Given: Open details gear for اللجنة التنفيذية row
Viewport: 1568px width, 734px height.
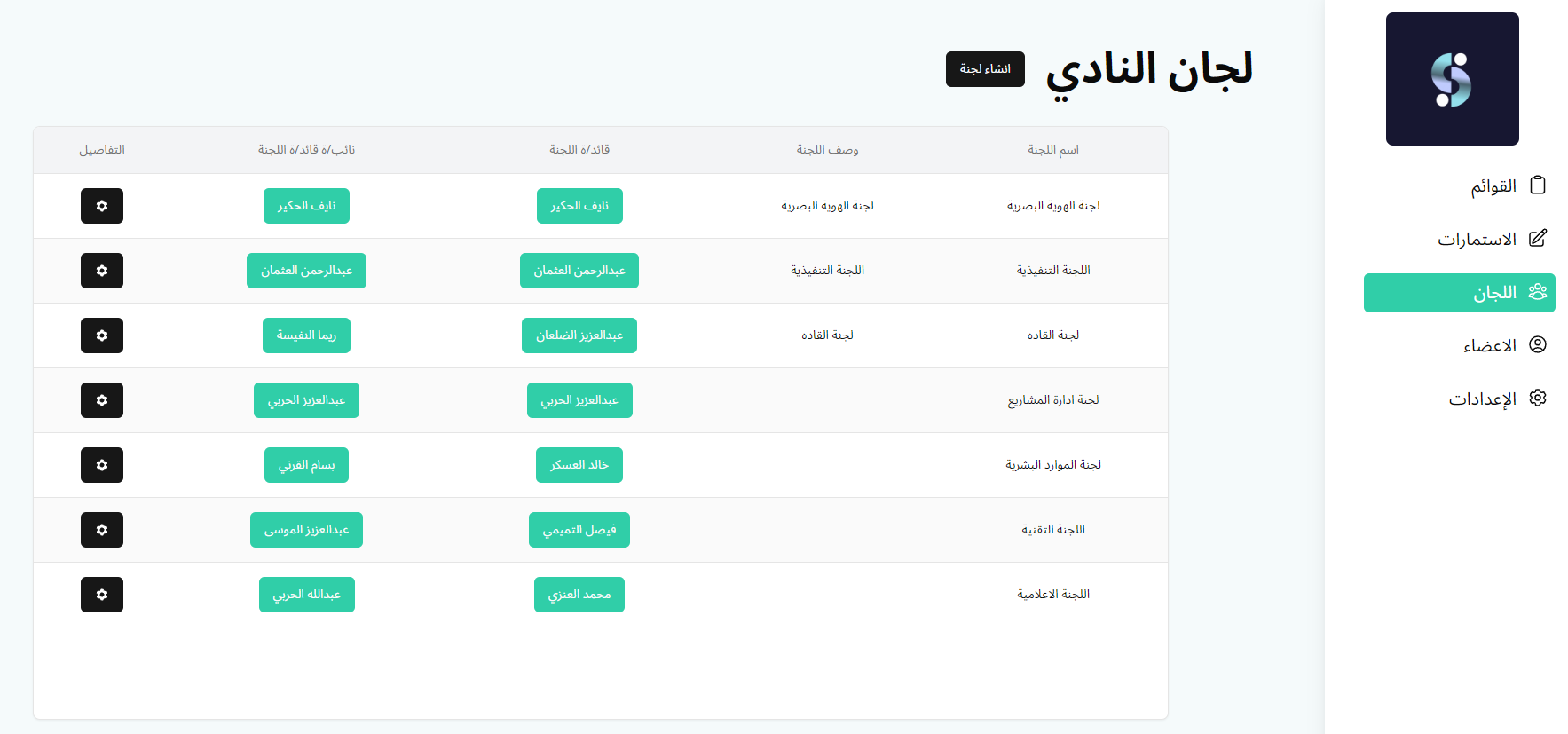Looking at the screenshot, I should click(102, 271).
